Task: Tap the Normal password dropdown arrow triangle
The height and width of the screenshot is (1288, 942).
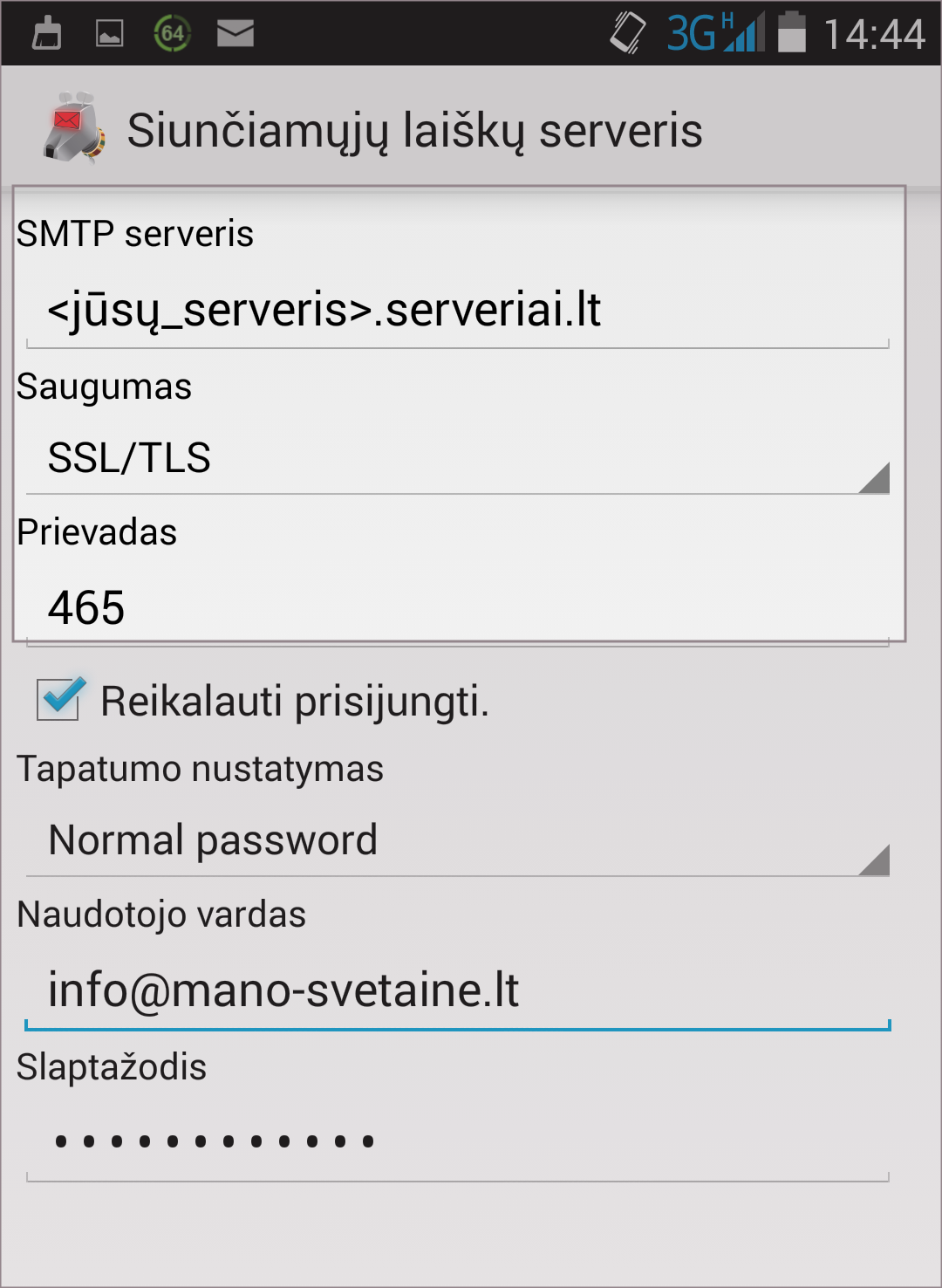Action: [874, 860]
